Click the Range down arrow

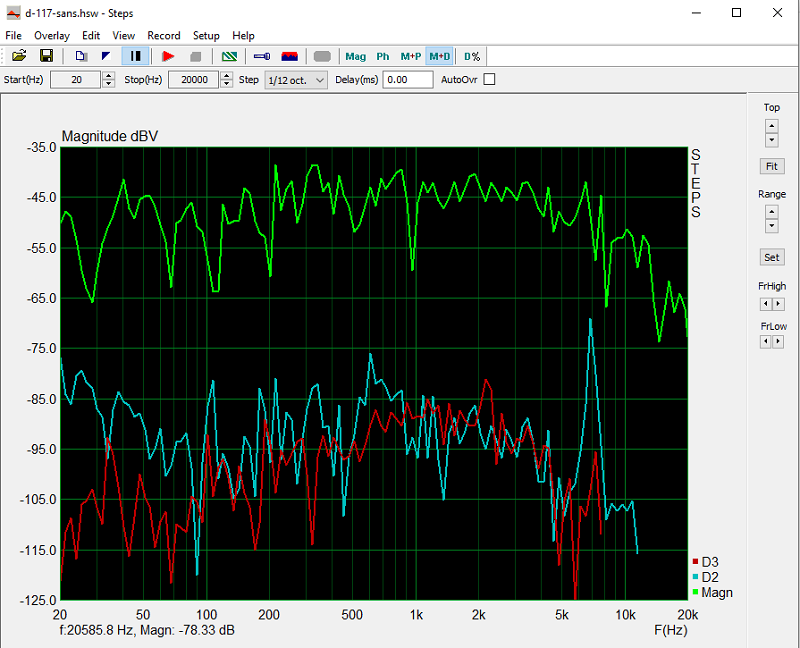coord(771,226)
